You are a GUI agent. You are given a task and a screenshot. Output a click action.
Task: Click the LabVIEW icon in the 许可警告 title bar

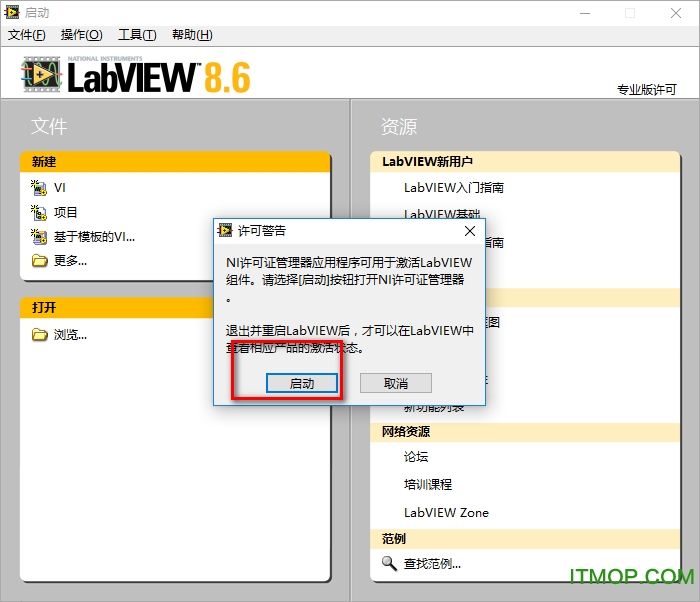click(225, 230)
